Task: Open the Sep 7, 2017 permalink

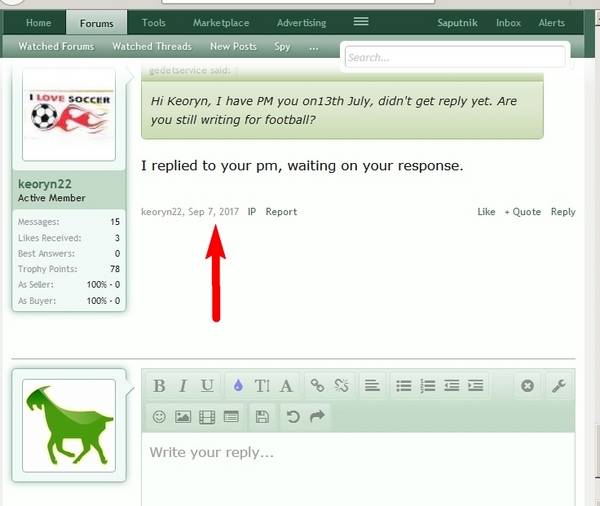Action: click(x=214, y=212)
